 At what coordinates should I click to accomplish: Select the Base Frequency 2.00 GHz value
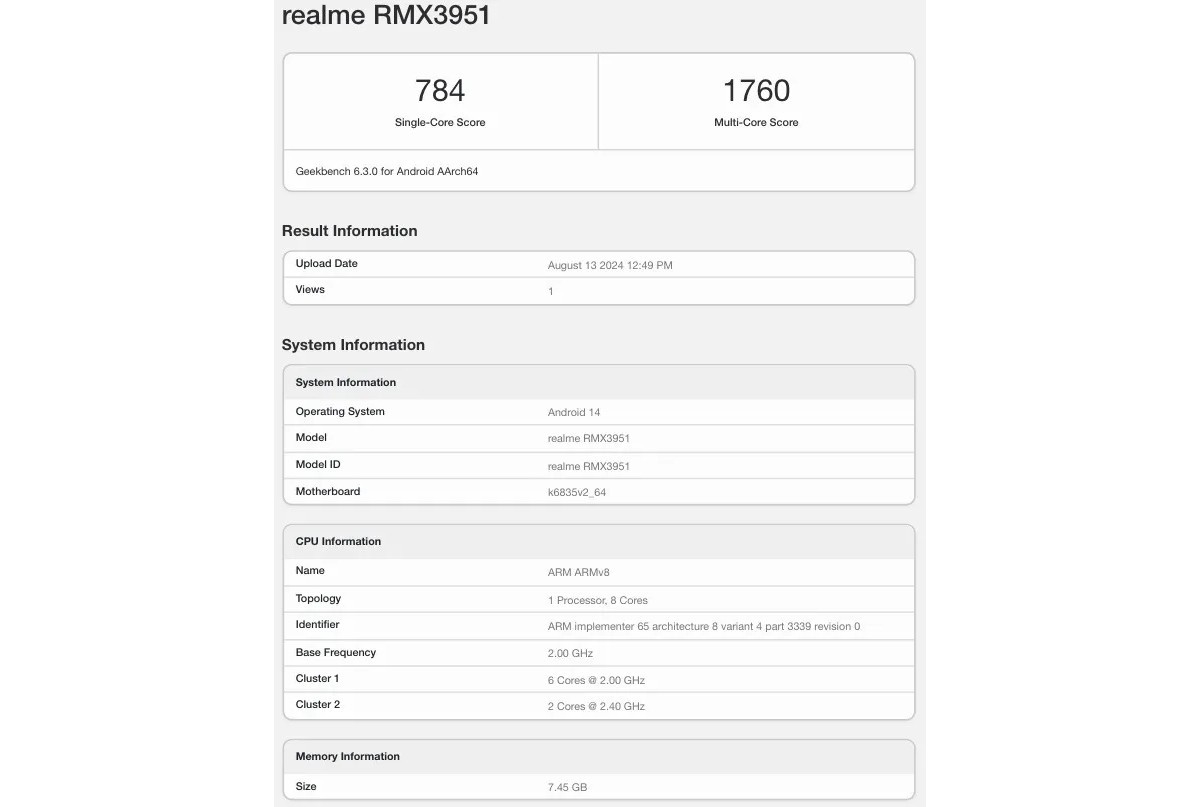(569, 653)
